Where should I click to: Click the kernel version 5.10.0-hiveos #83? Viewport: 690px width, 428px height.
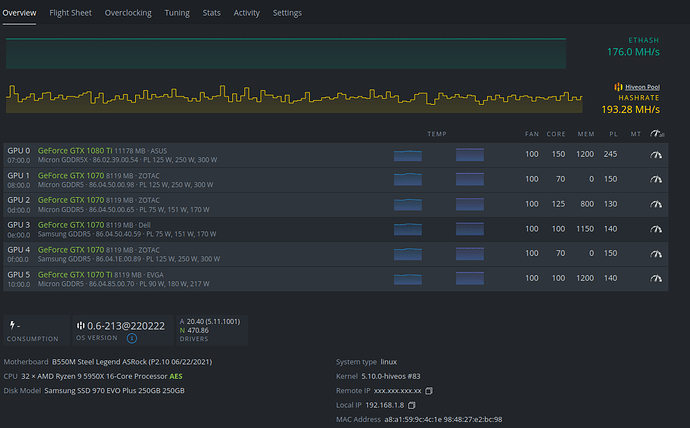point(391,376)
